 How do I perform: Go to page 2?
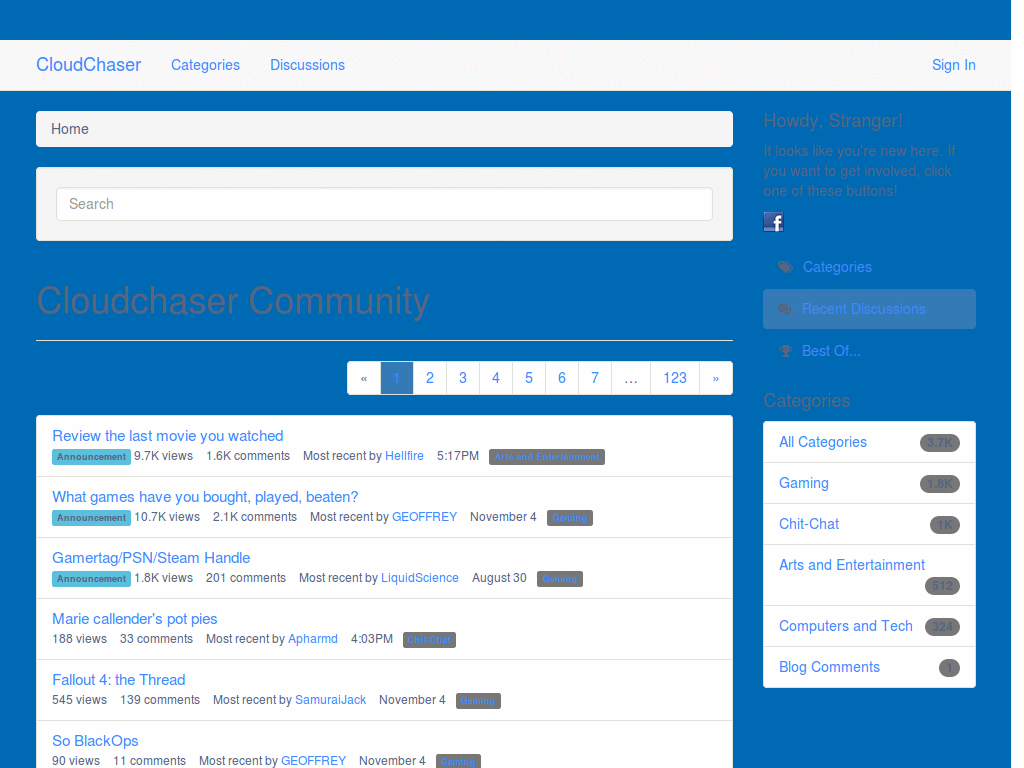(x=430, y=378)
